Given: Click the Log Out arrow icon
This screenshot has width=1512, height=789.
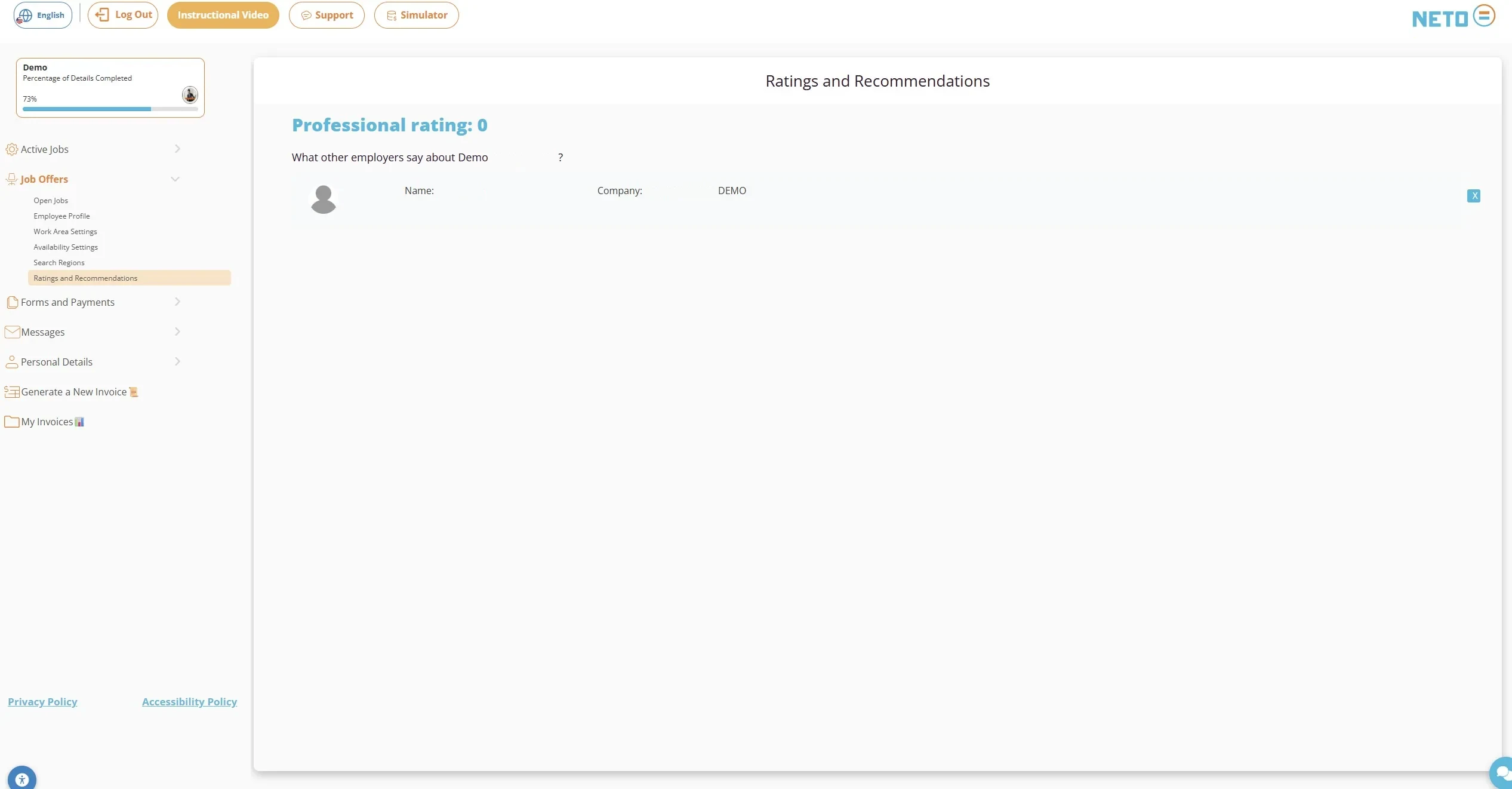Looking at the screenshot, I should point(102,15).
